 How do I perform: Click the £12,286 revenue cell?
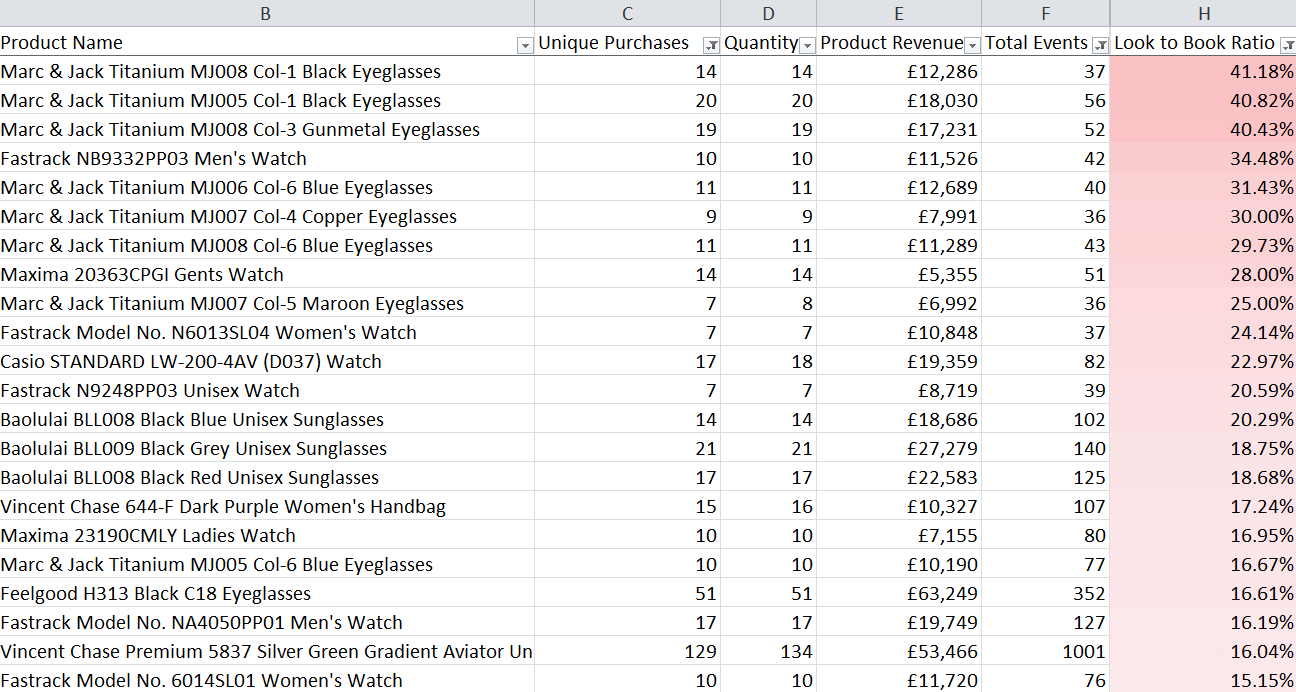[x=899, y=71]
